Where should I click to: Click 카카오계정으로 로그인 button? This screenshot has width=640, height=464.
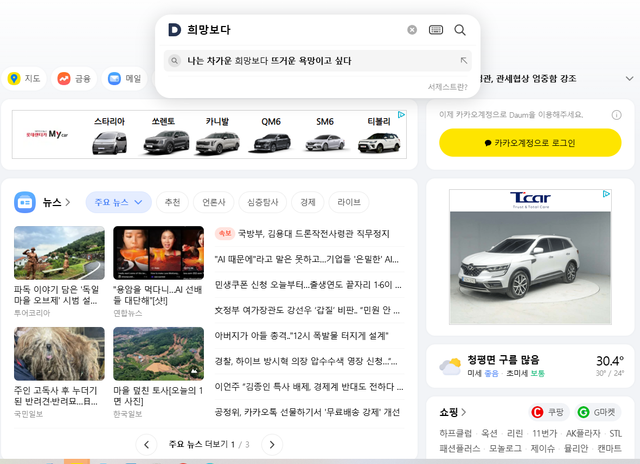click(x=530, y=143)
